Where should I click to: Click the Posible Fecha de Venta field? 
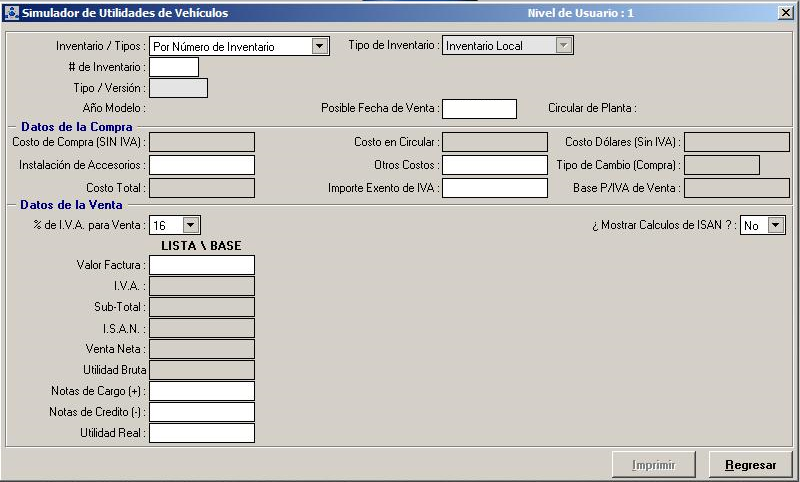click(479, 108)
